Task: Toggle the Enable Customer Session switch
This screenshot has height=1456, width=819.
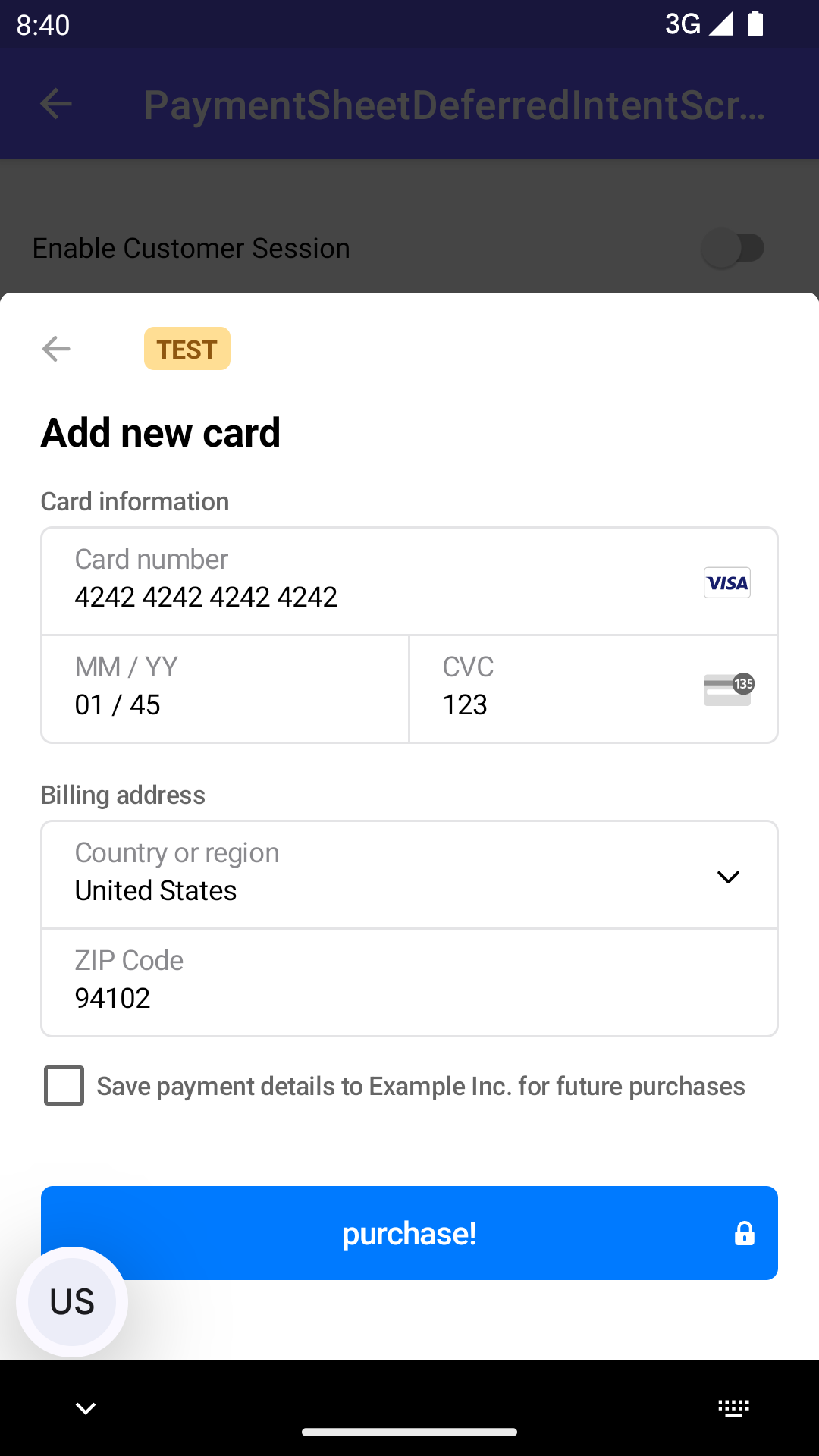Action: (733, 248)
